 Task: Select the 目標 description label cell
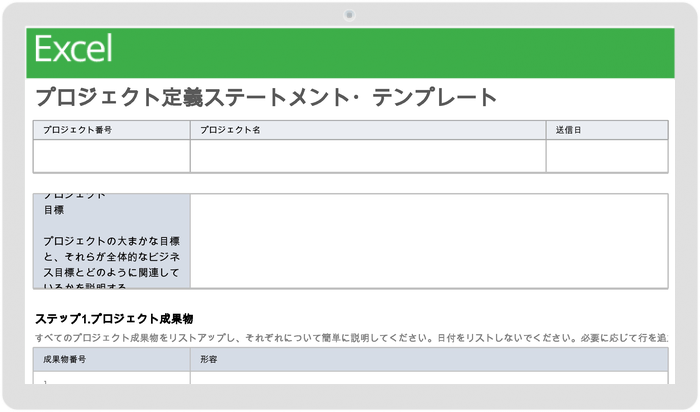[x=112, y=241]
